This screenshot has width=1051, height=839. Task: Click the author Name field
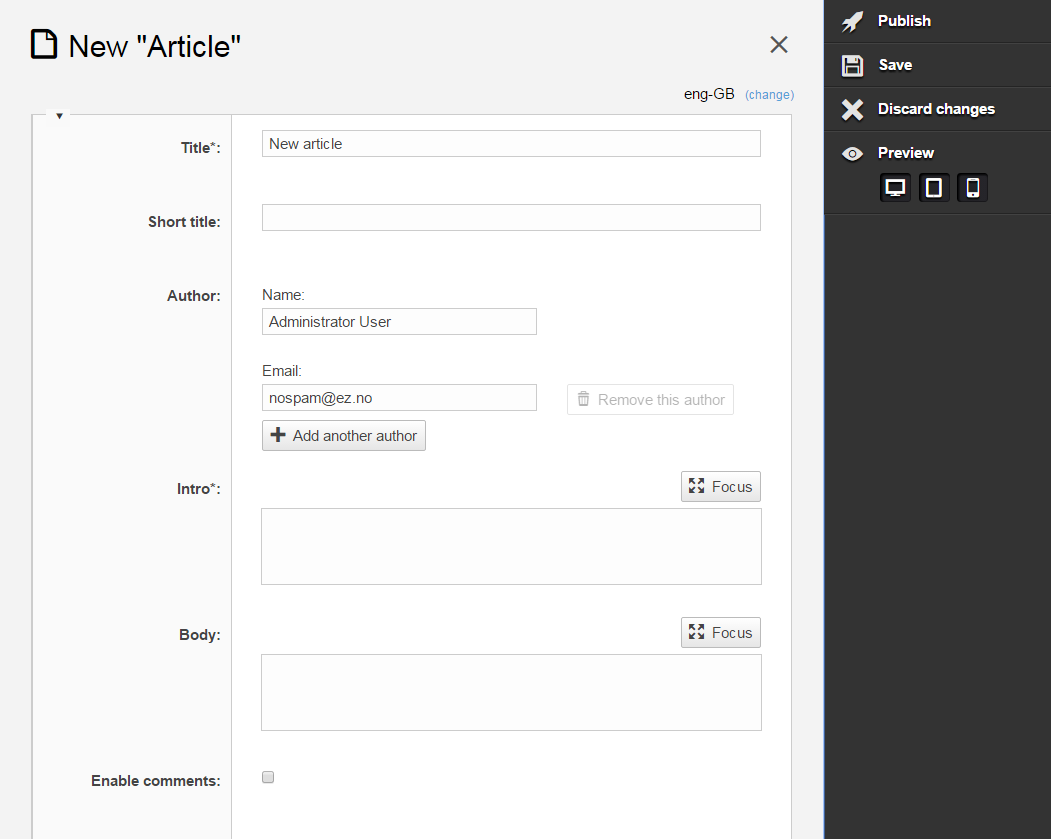pos(399,322)
